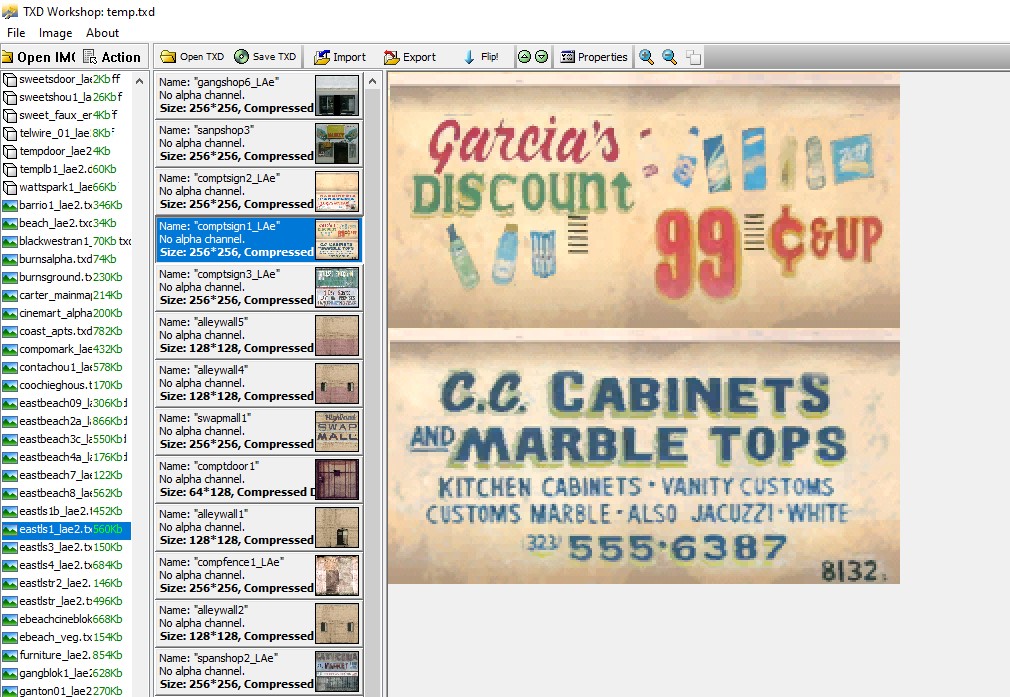The width and height of the screenshot is (1010, 697).
Task: Click scroll up arrow of texture list
Action: pyautogui.click(x=372, y=81)
